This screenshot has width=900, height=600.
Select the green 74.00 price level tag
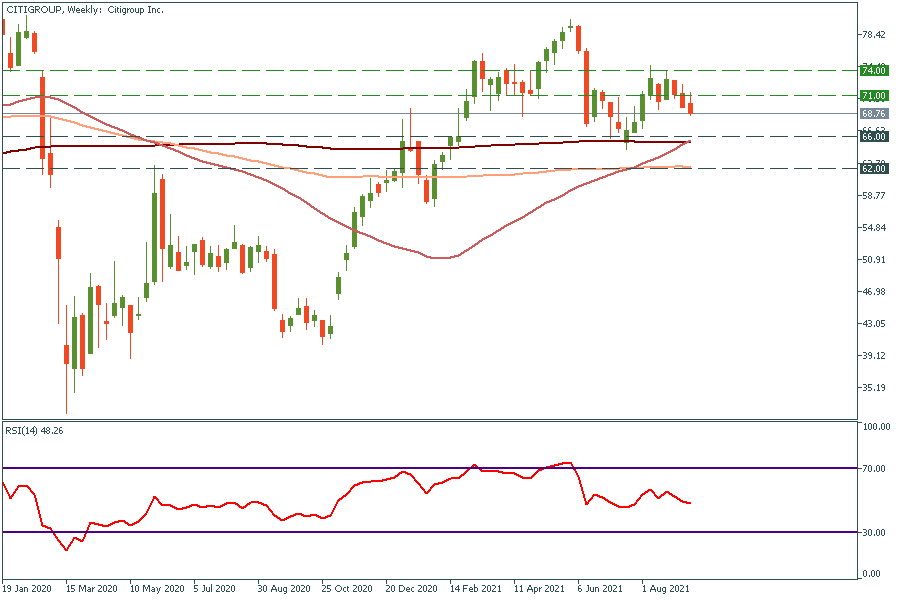[x=873, y=70]
